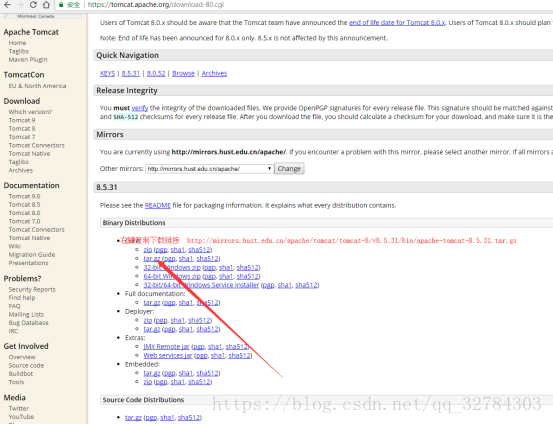Viewport: 553px width, 424px height.
Task: Download Embedded zip file
Action: point(148,382)
